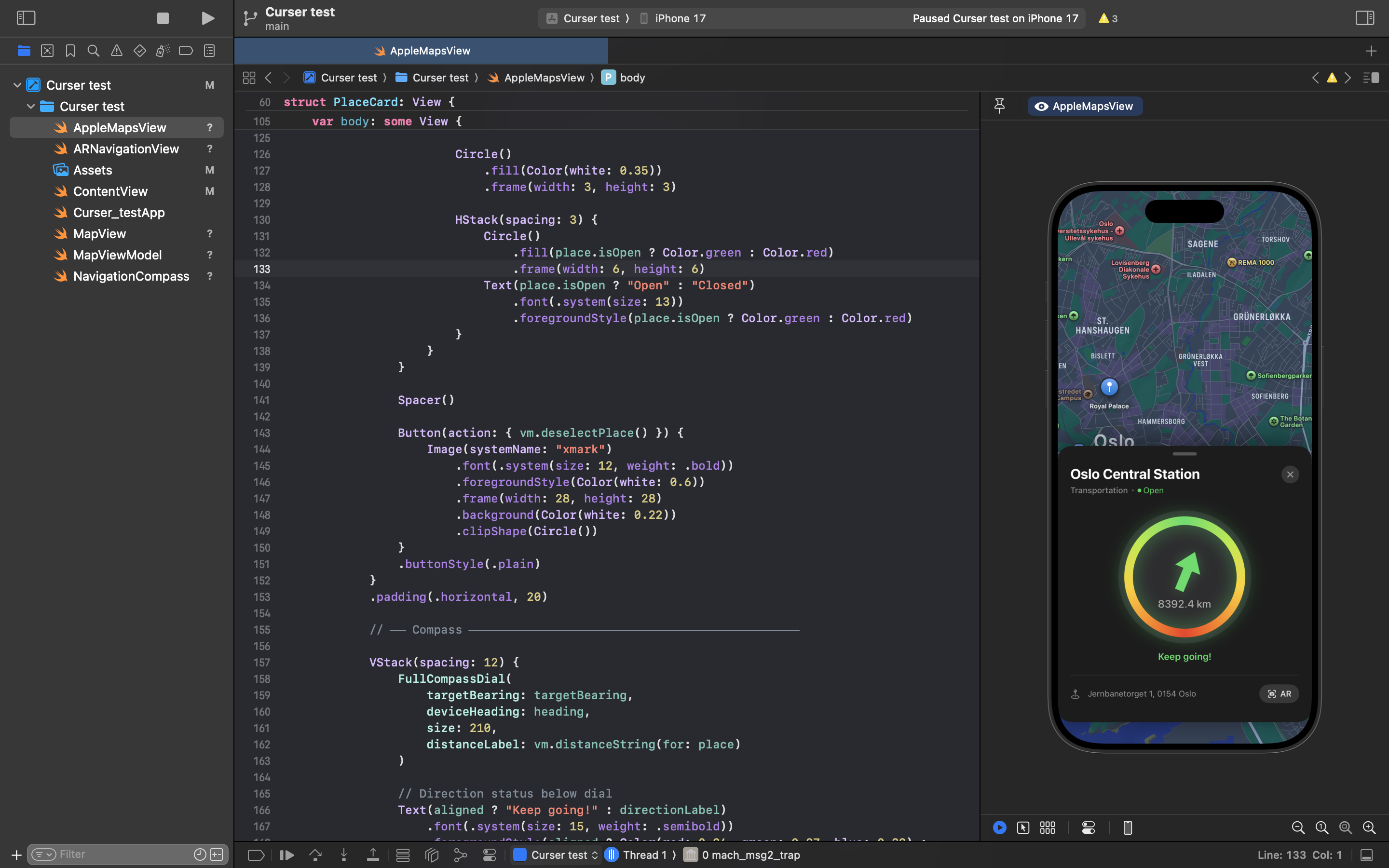Select the Find navigator magnifying glass

pos(94,51)
